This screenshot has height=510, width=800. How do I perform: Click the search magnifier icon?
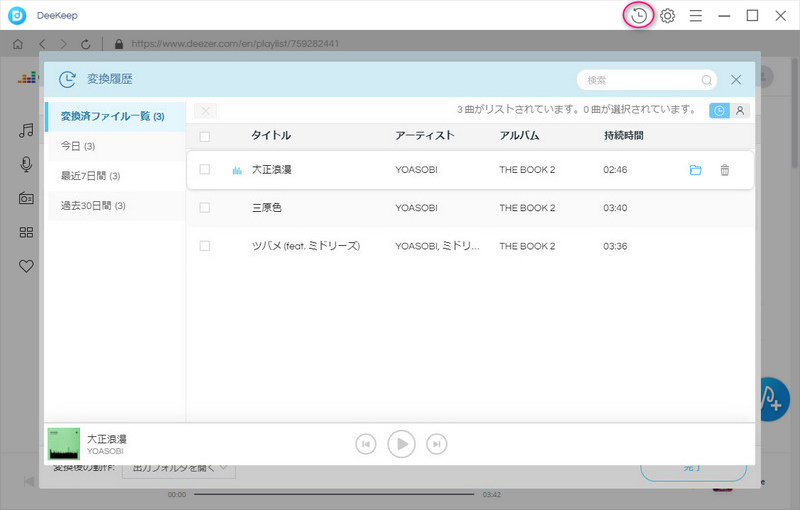(707, 80)
